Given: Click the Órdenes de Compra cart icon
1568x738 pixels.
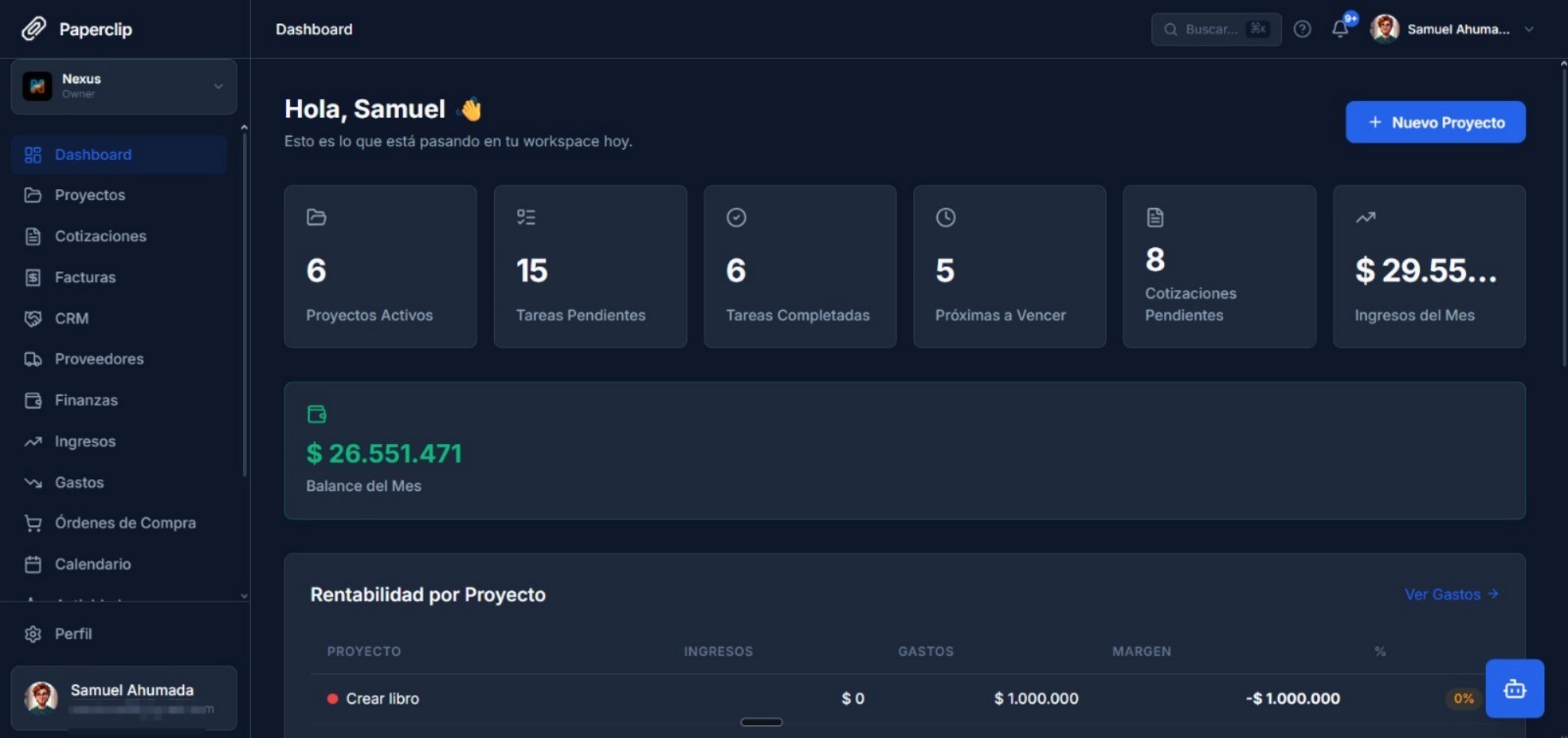Looking at the screenshot, I should click(x=33, y=523).
